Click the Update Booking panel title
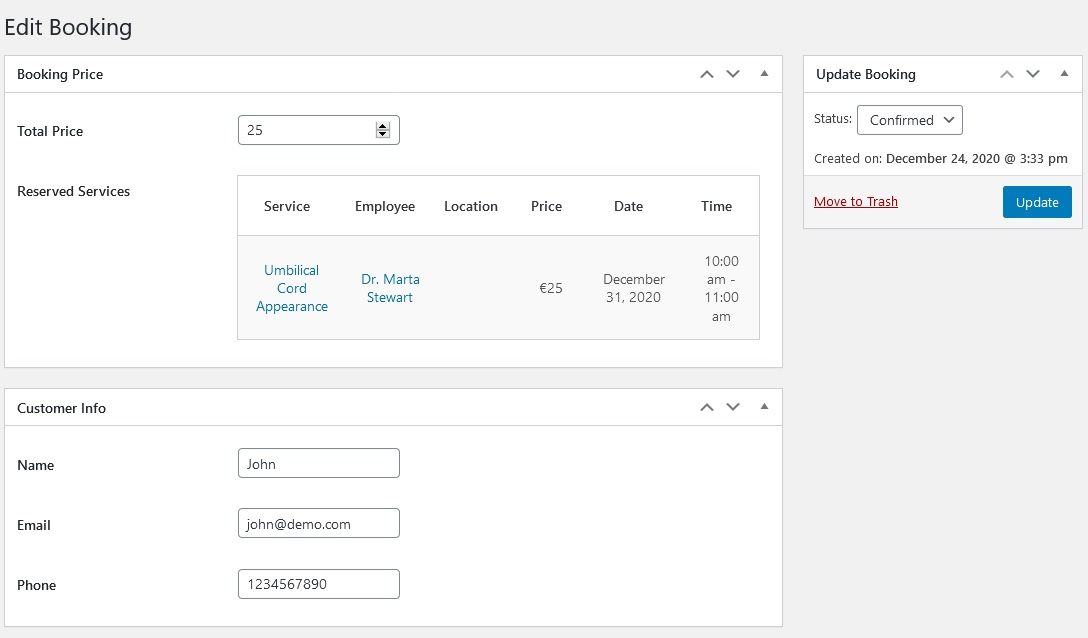 (865, 74)
